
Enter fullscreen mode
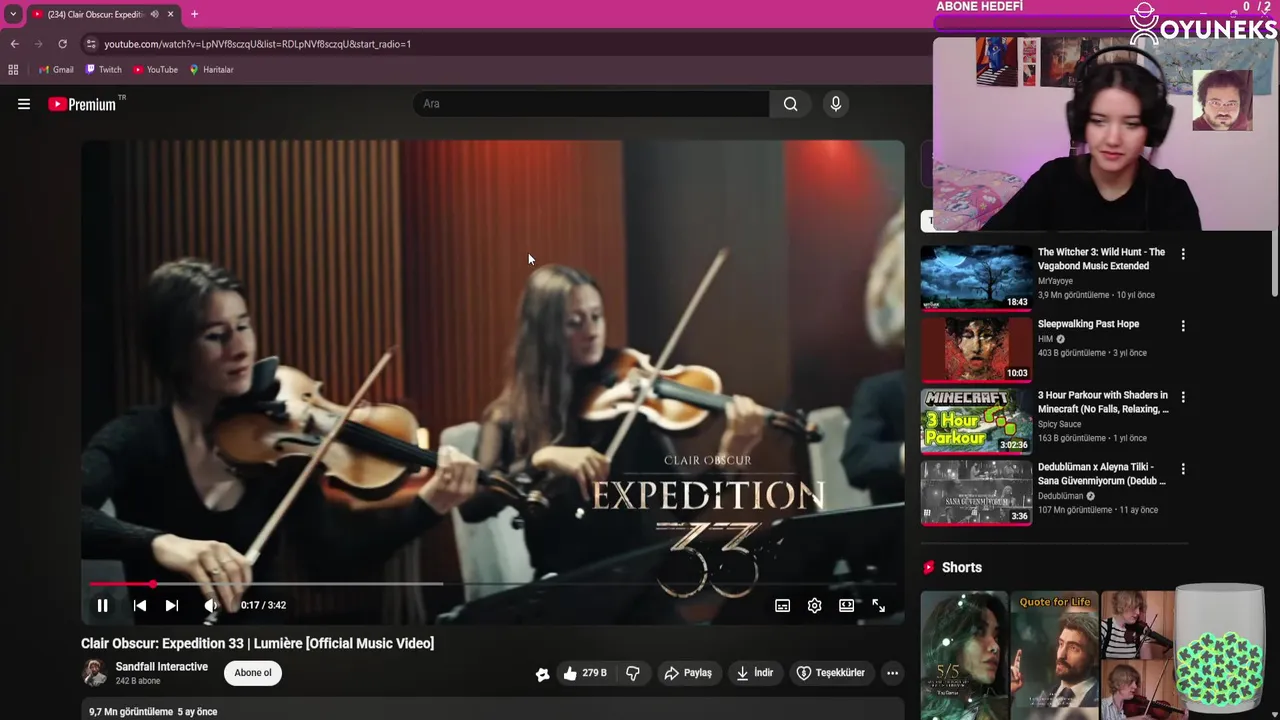tap(878, 605)
